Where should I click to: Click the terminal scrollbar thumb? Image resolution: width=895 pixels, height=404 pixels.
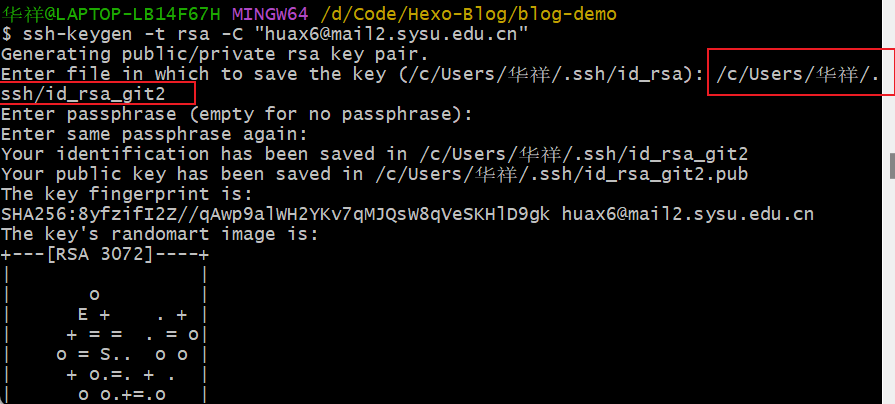pyautogui.click(x=890, y=164)
